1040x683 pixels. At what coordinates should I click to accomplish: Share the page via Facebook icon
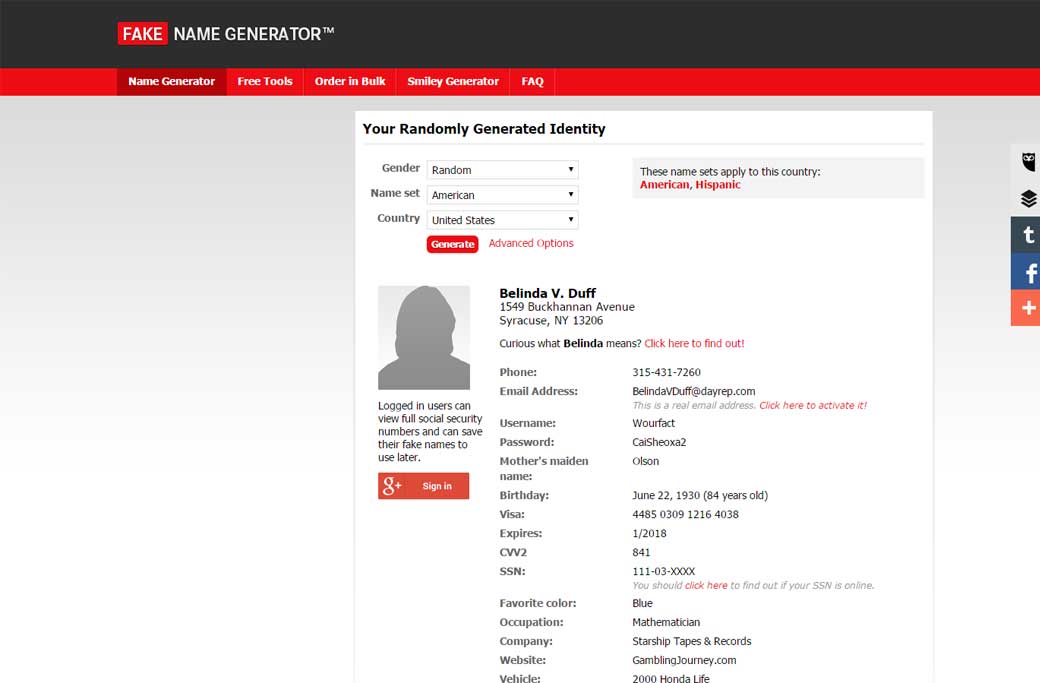(x=1027, y=272)
